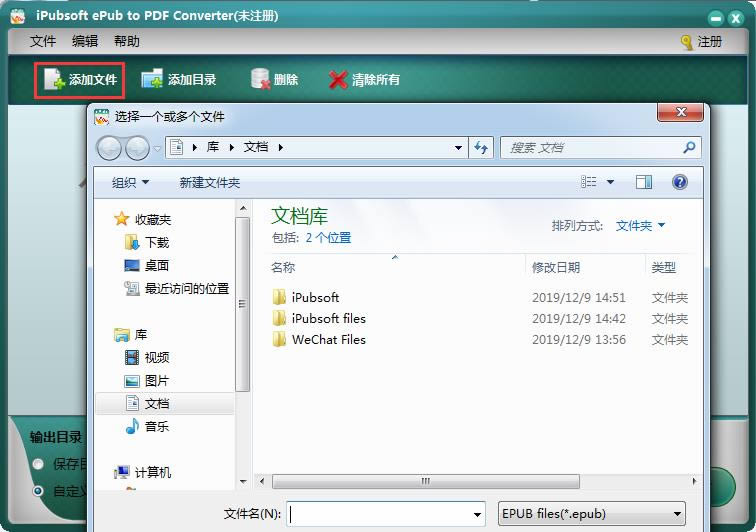
Task: Select 视频 library in navigation pane
Action: tap(147, 357)
